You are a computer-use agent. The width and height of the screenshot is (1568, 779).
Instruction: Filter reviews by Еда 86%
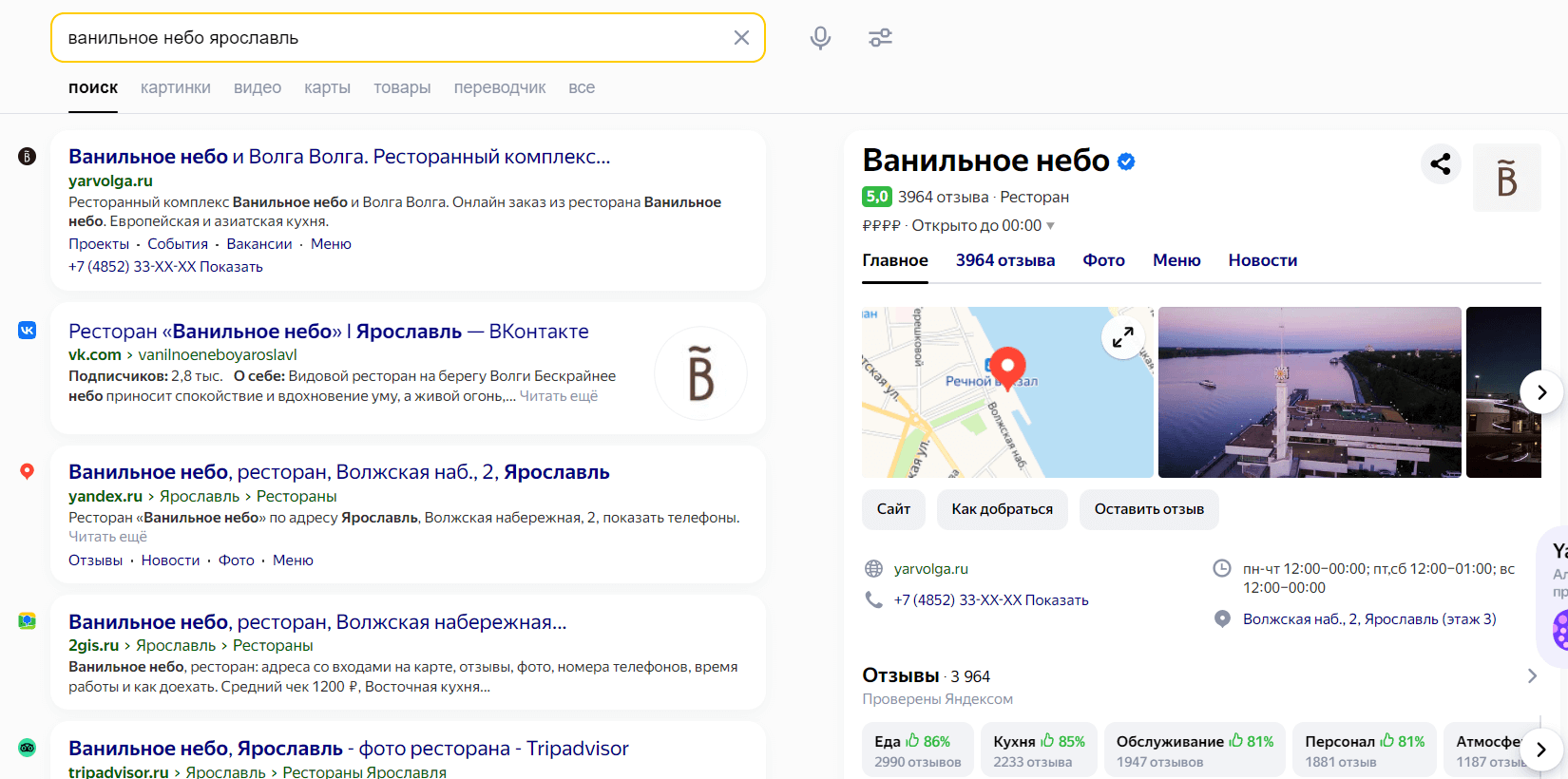pyautogui.click(x=918, y=750)
